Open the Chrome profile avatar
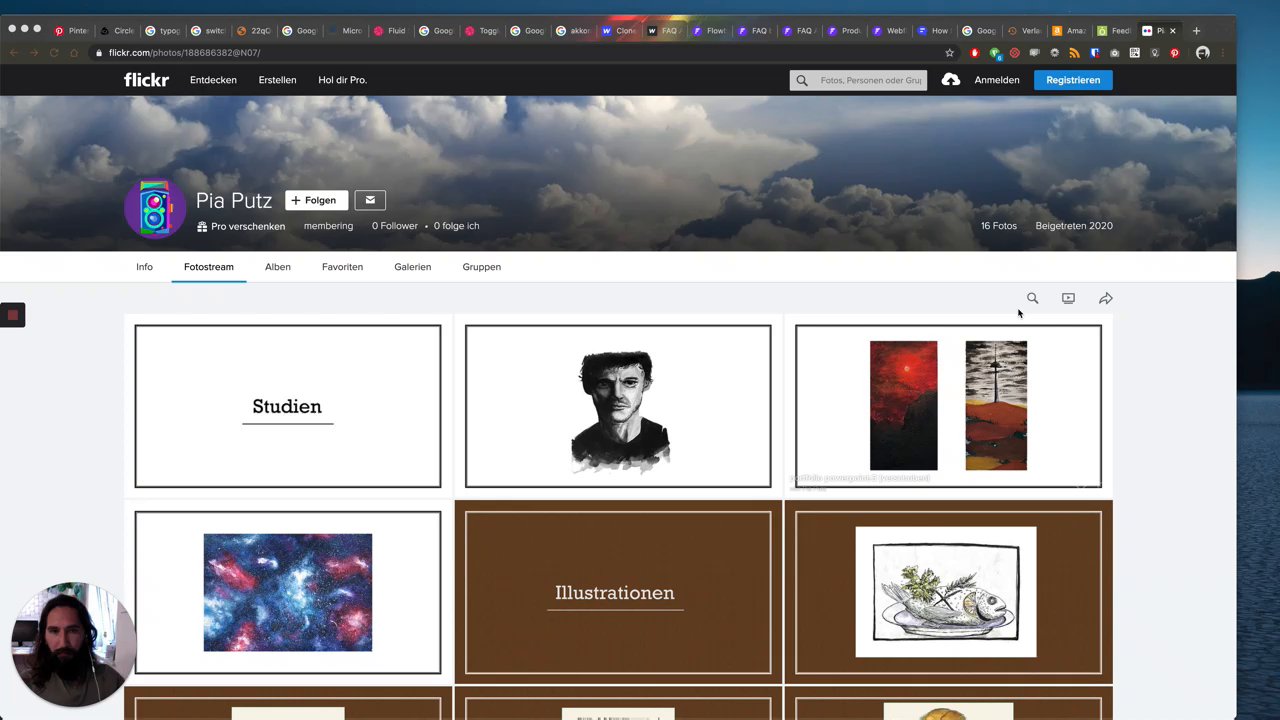The height and width of the screenshot is (720, 1280). [x=1203, y=53]
